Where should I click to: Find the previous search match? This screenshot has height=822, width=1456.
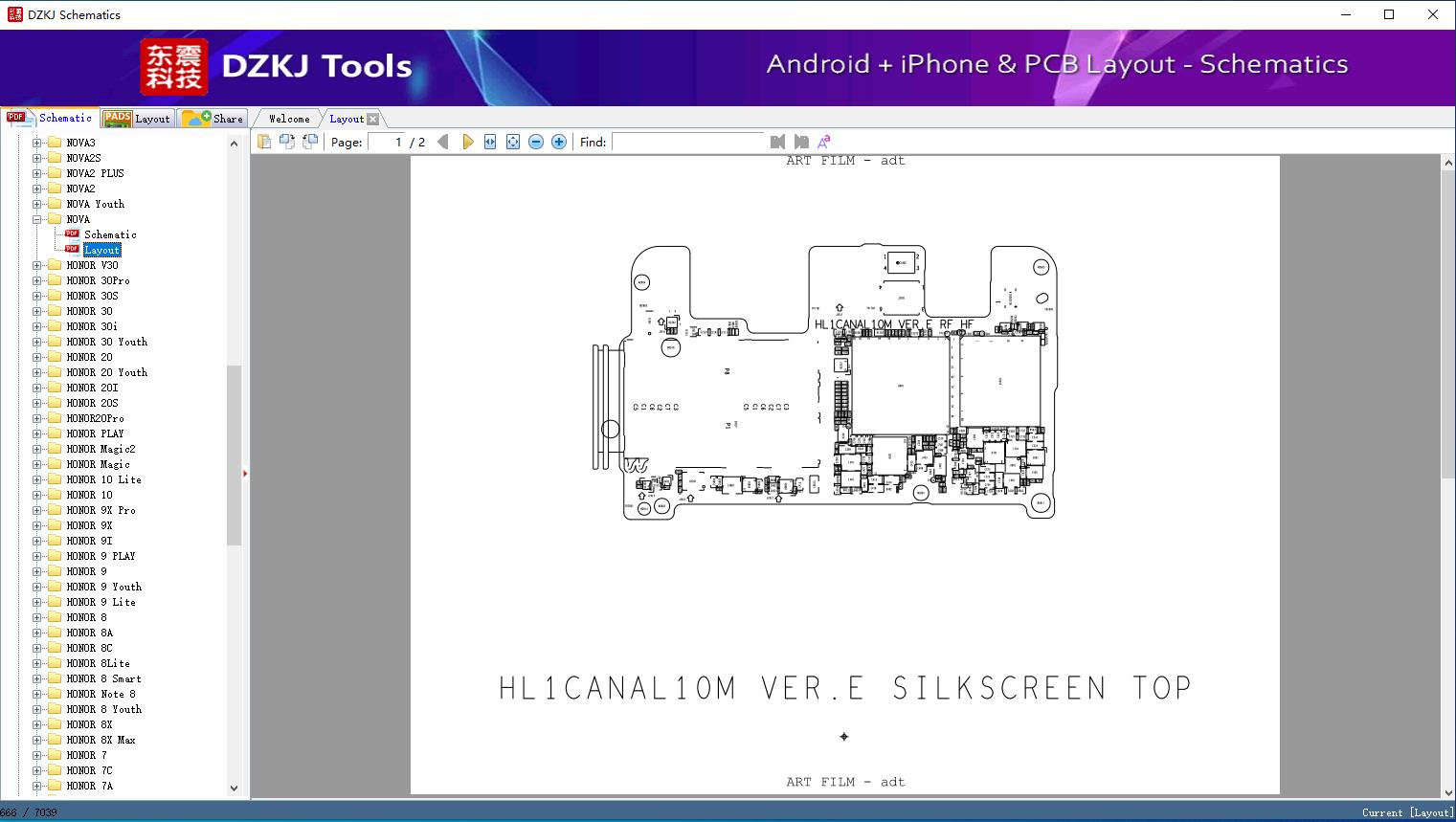(777, 142)
